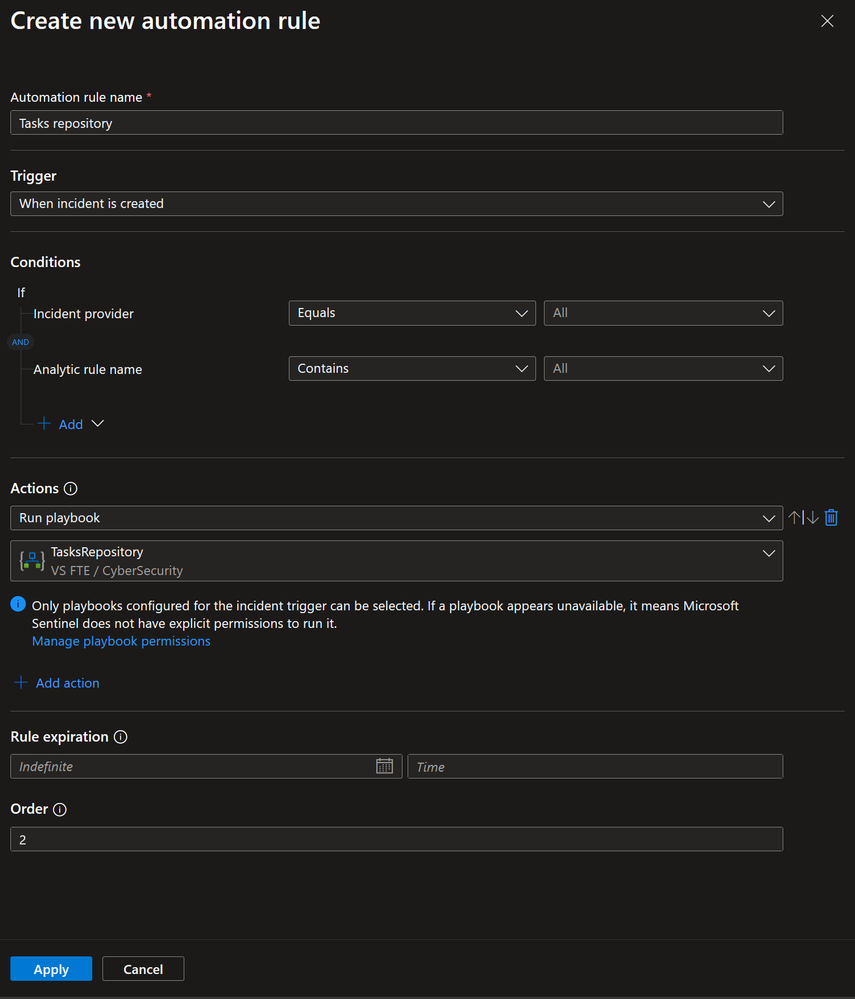Click the Automation rule name field
Screen dimensions: 855x999
tap(396, 123)
